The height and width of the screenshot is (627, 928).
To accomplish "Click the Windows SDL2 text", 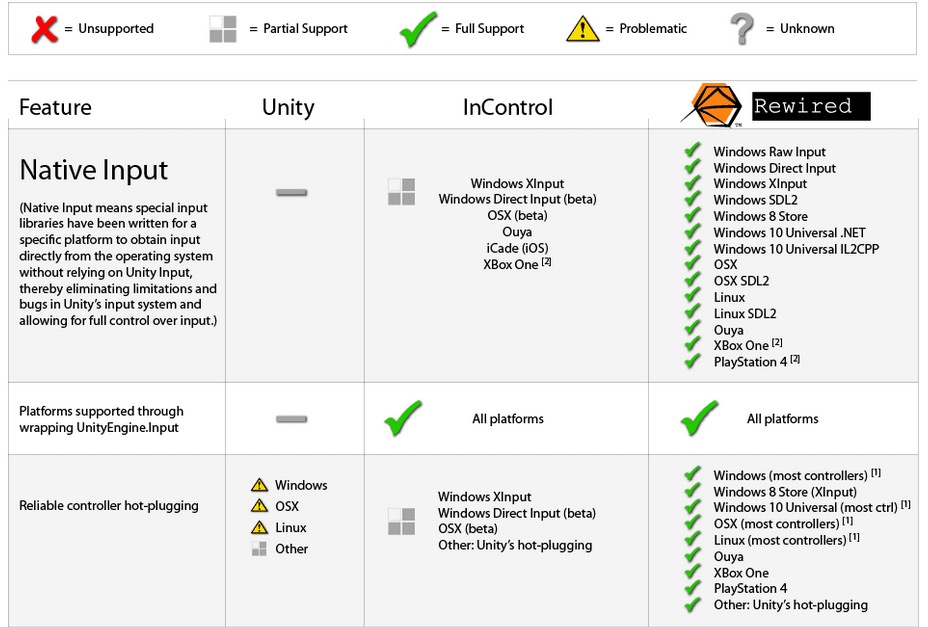I will coord(755,200).
